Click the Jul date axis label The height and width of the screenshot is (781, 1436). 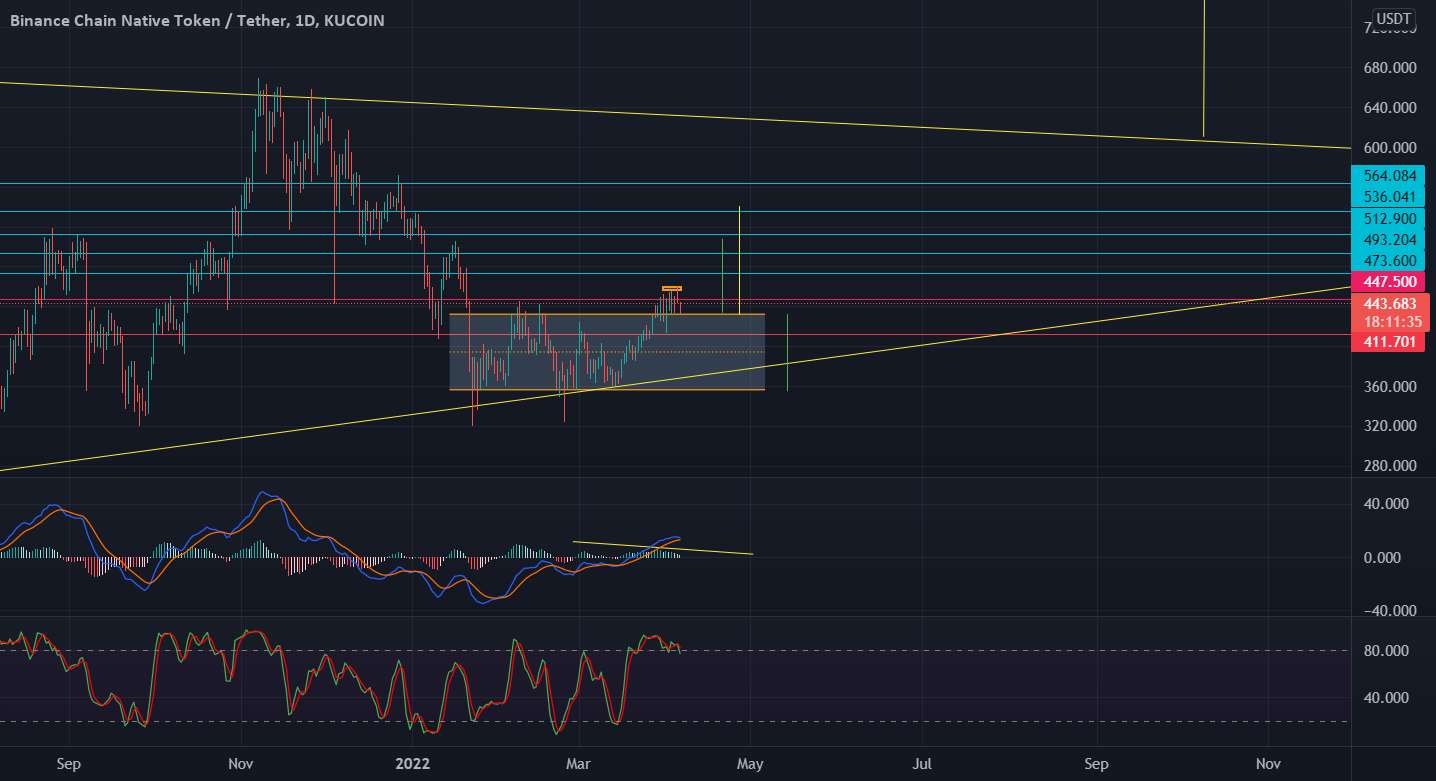[922, 764]
